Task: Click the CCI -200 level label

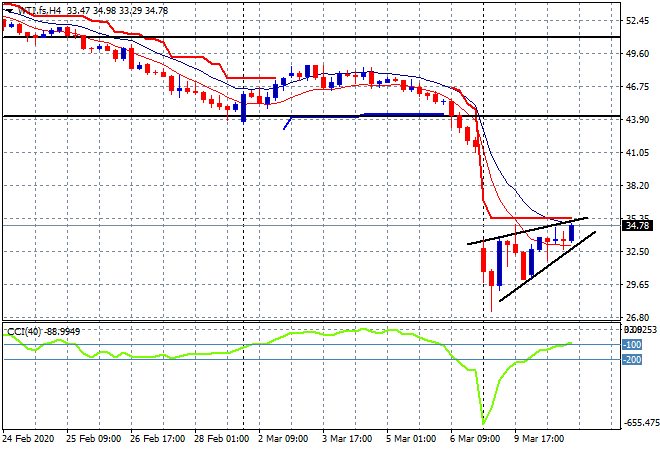Action: pos(632,359)
